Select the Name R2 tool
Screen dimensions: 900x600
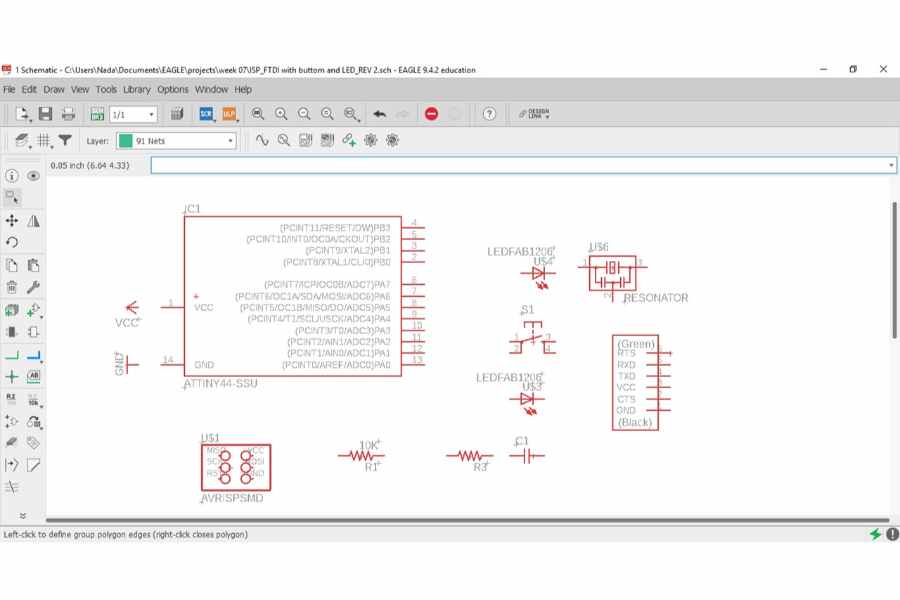(x=11, y=399)
